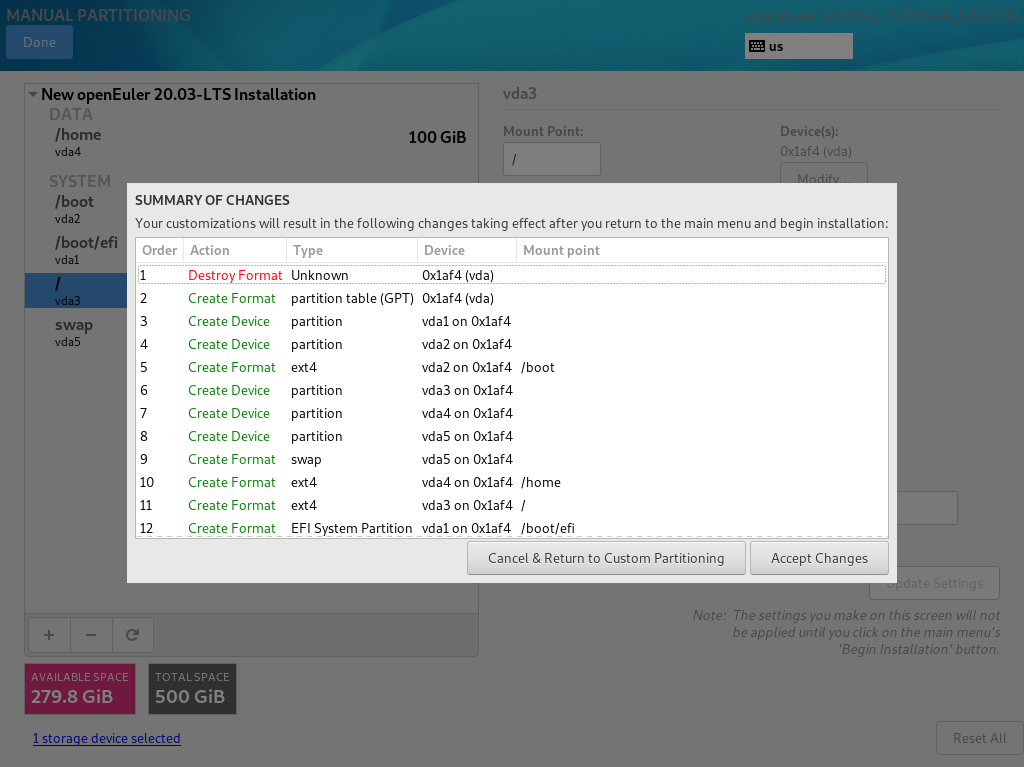Click the reload storage configuration icon
The image size is (1024, 767).
pos(133,635)
